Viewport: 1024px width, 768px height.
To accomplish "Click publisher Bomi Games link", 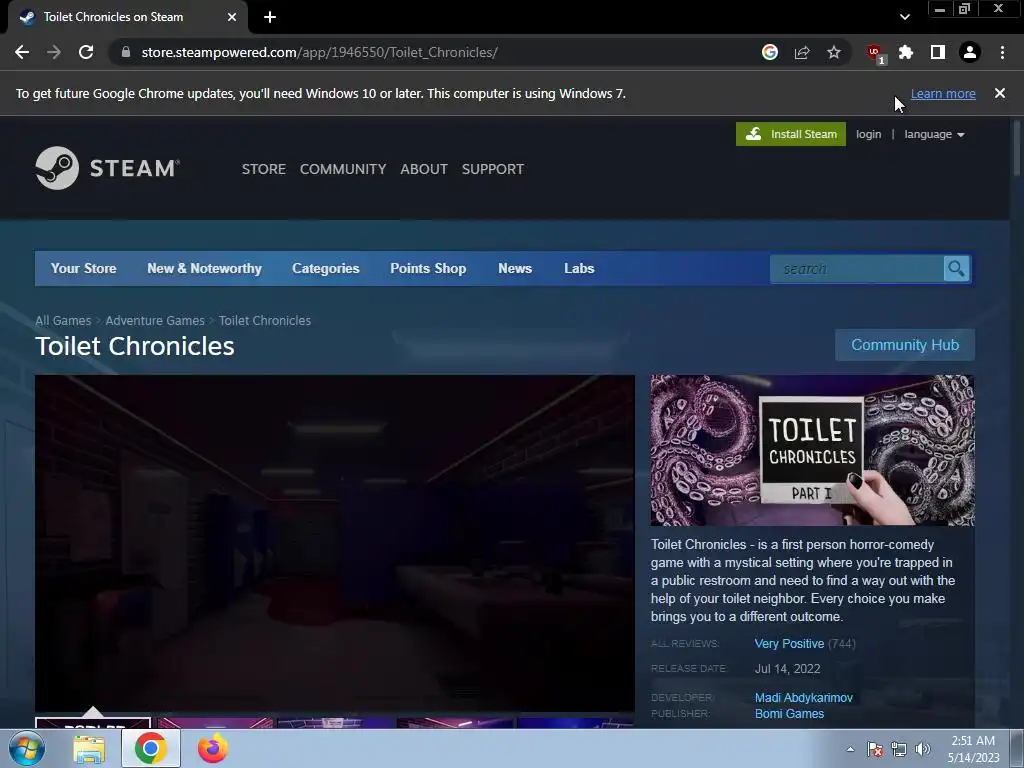I will [x=790, y=714].
